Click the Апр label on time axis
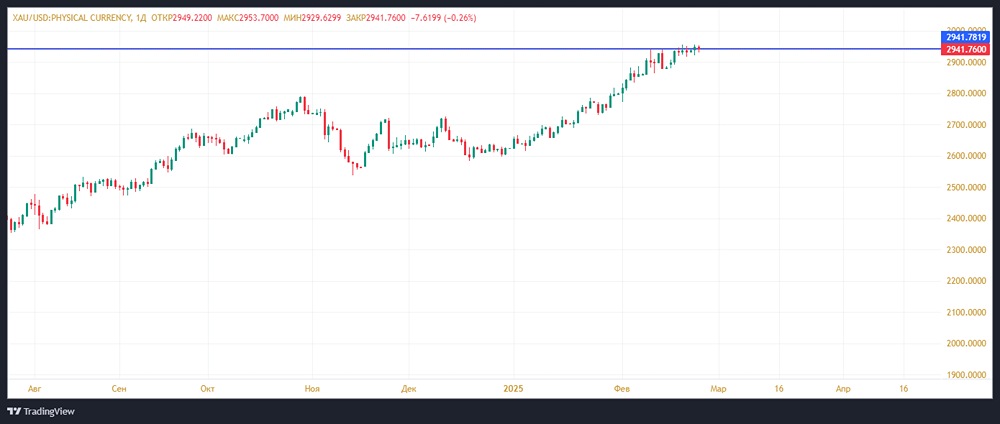The image size is (1000, 424). pos(843,387)
